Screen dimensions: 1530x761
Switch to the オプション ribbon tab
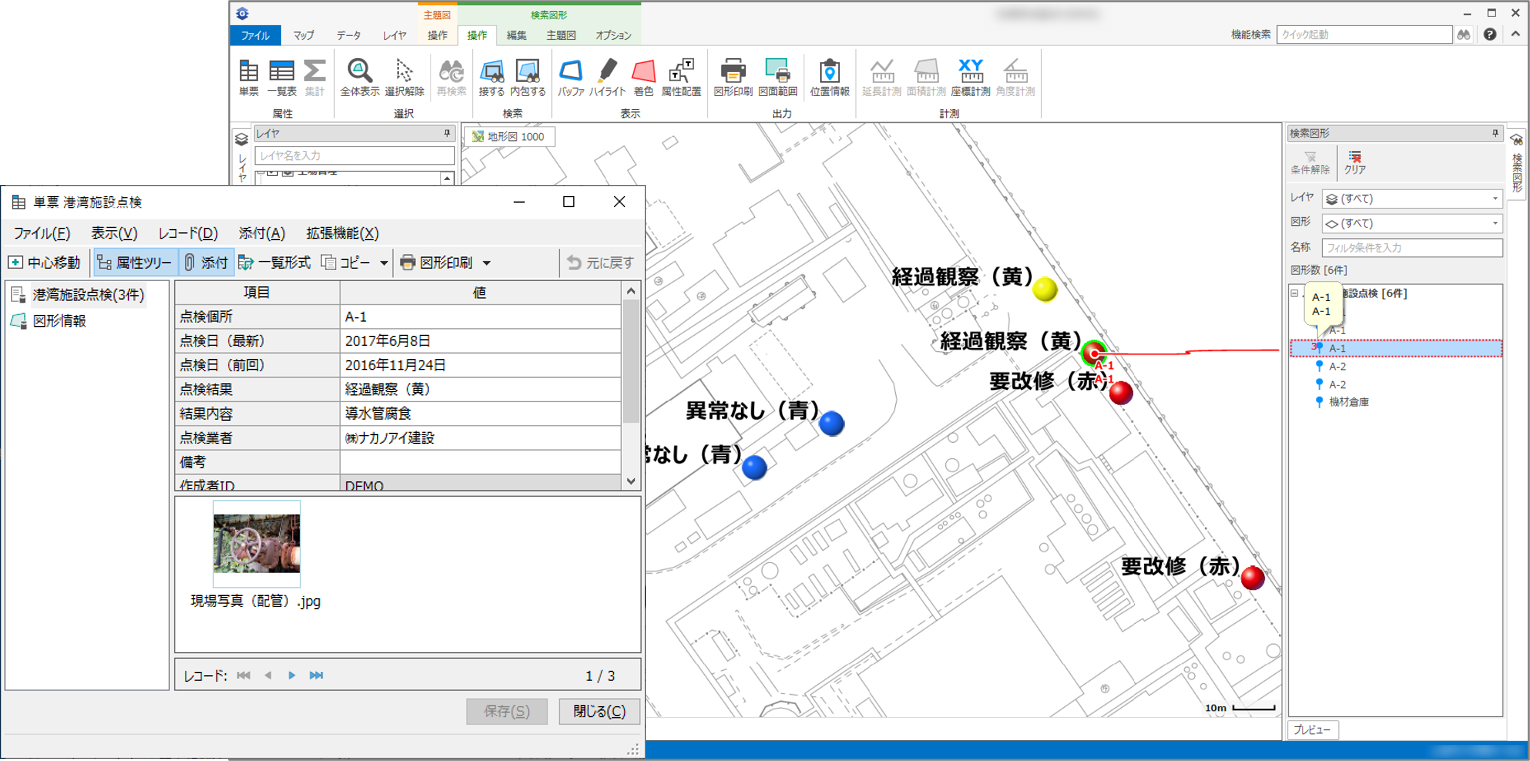point(613,35)
